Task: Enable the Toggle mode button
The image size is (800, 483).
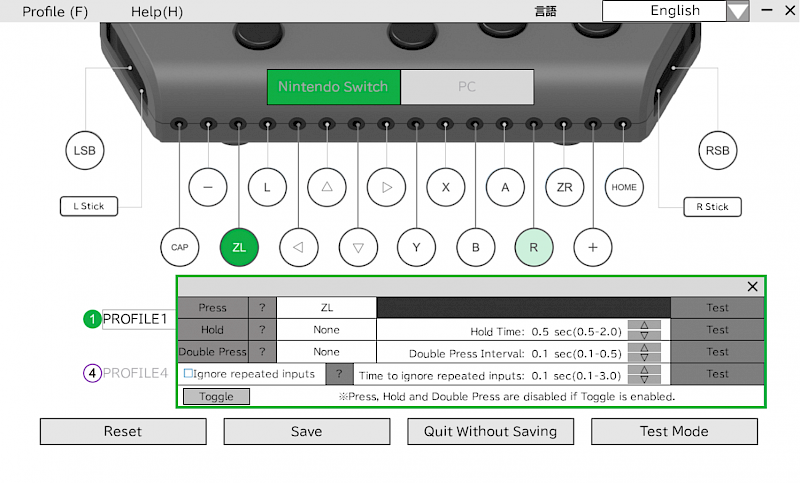Action: click(216, 396)
